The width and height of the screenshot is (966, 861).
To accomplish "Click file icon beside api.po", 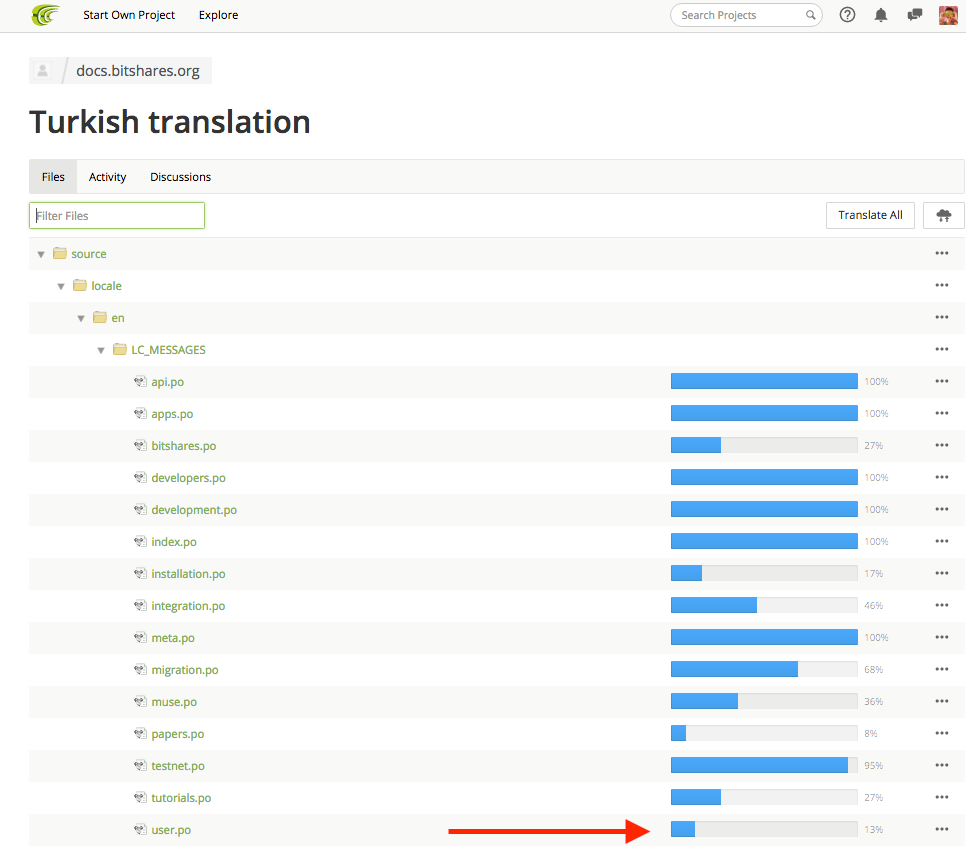I will click(140, 381).
